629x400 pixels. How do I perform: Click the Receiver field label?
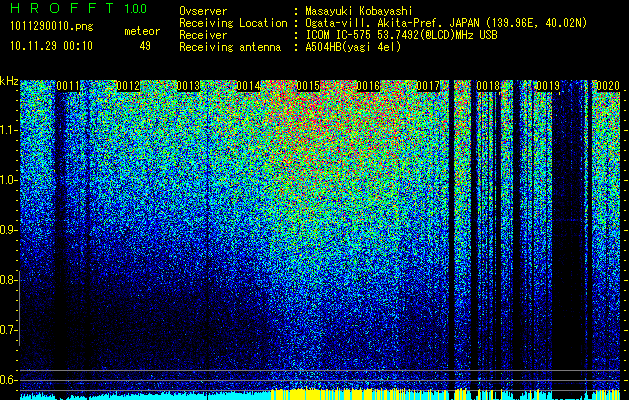point(203,35)
